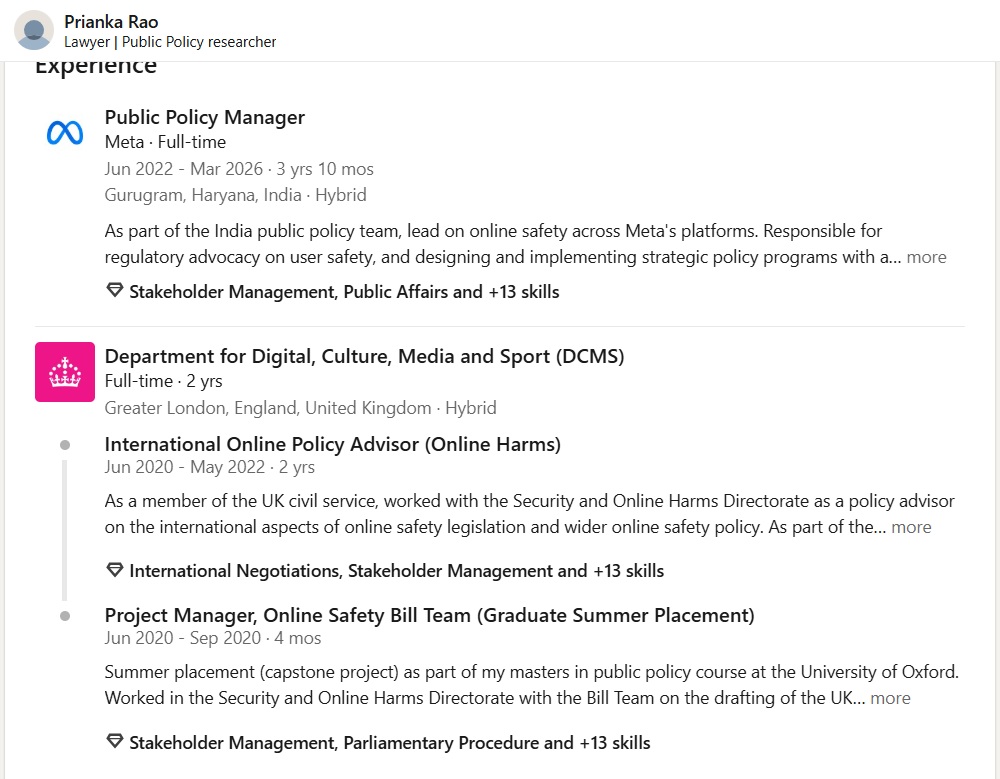Click the International Online Policy Advisor title

pyautogui.click(x=332, y=444)
